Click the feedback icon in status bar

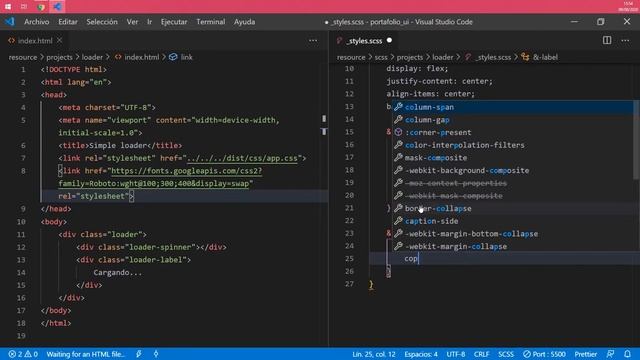coord(610,354)
